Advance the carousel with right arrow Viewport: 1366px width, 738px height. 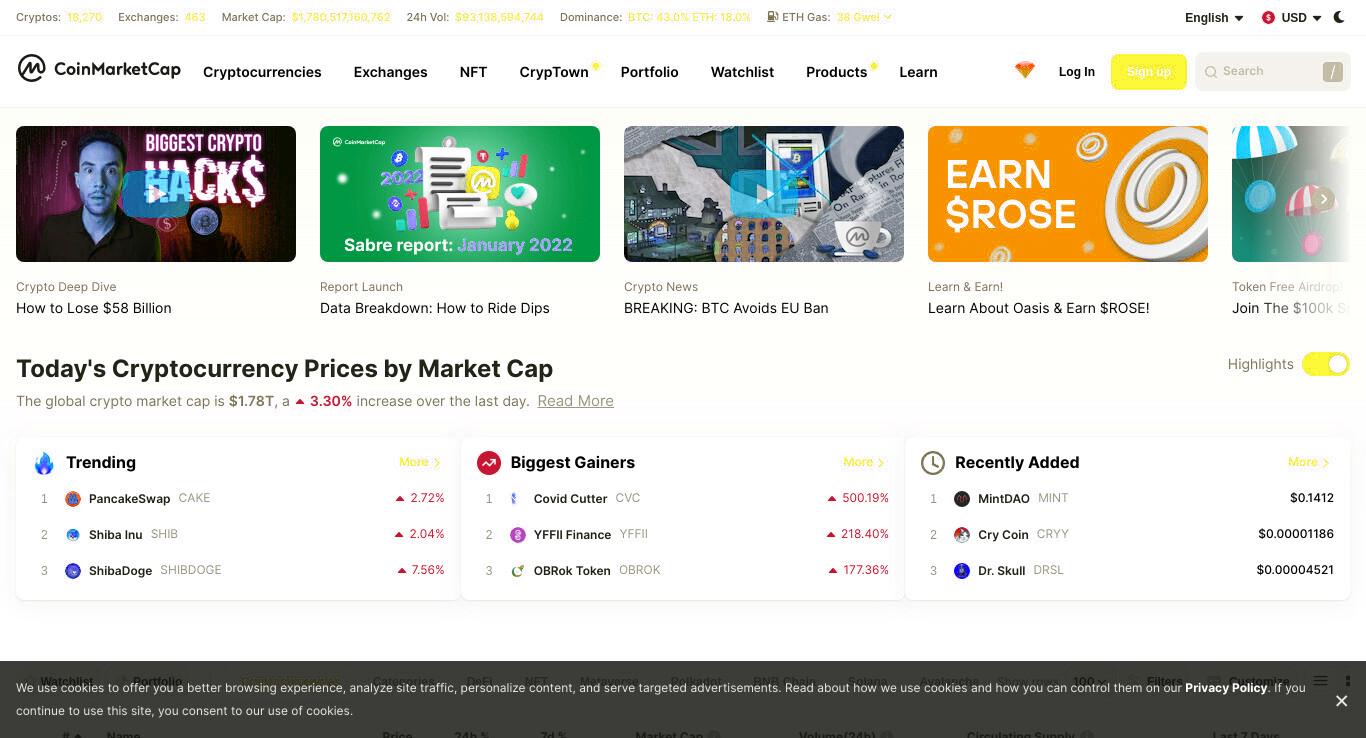pos(1323,199)
